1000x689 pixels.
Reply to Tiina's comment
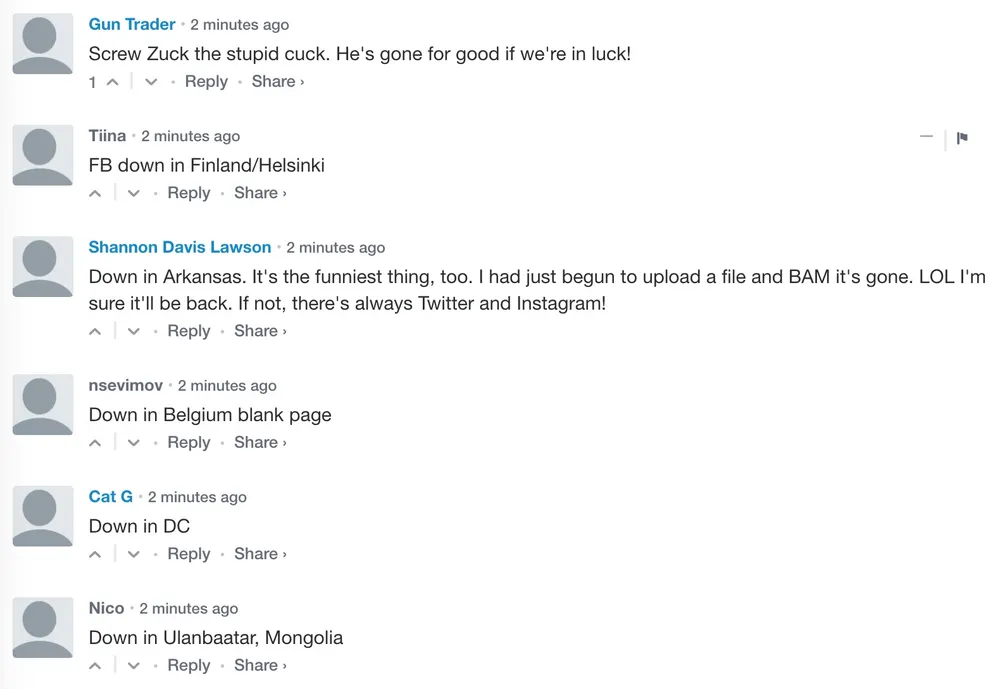(x=189, y=193)
